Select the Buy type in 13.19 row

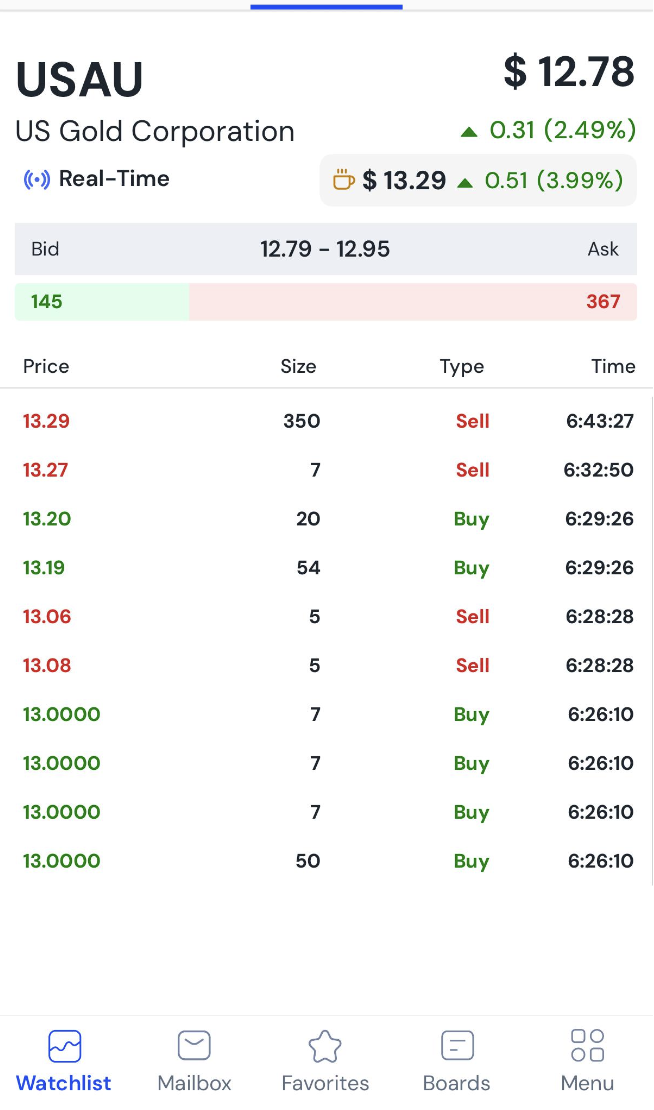[x=471, y=569]
